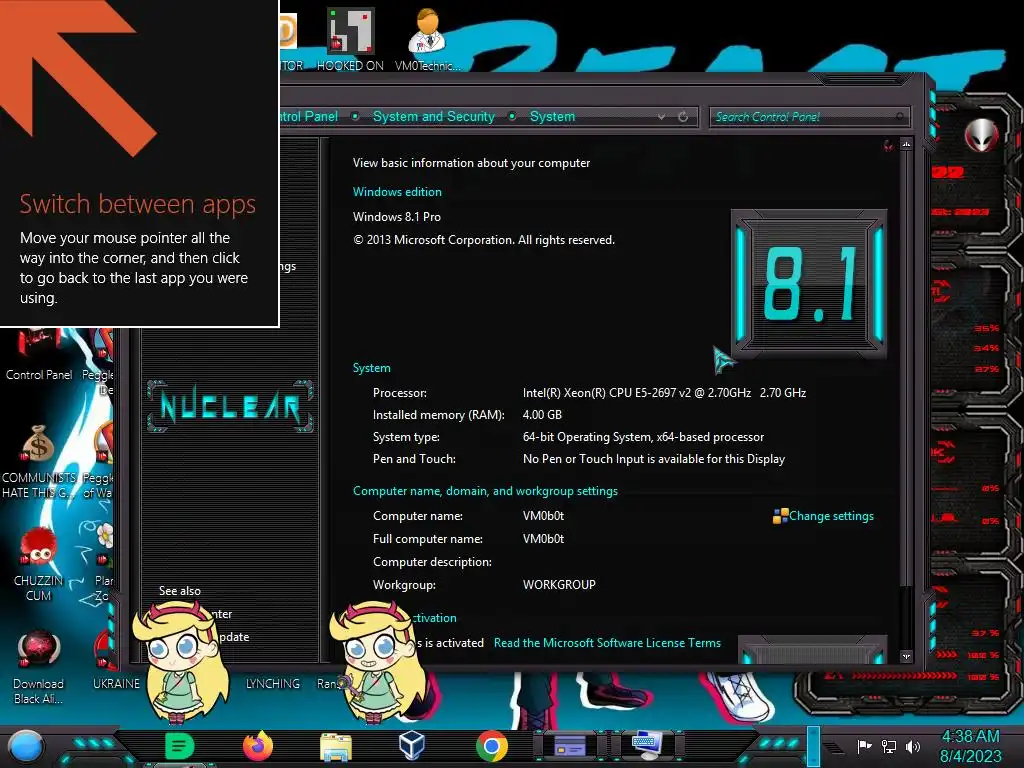Open the green notes app on taskbar

tap(180, 746)
